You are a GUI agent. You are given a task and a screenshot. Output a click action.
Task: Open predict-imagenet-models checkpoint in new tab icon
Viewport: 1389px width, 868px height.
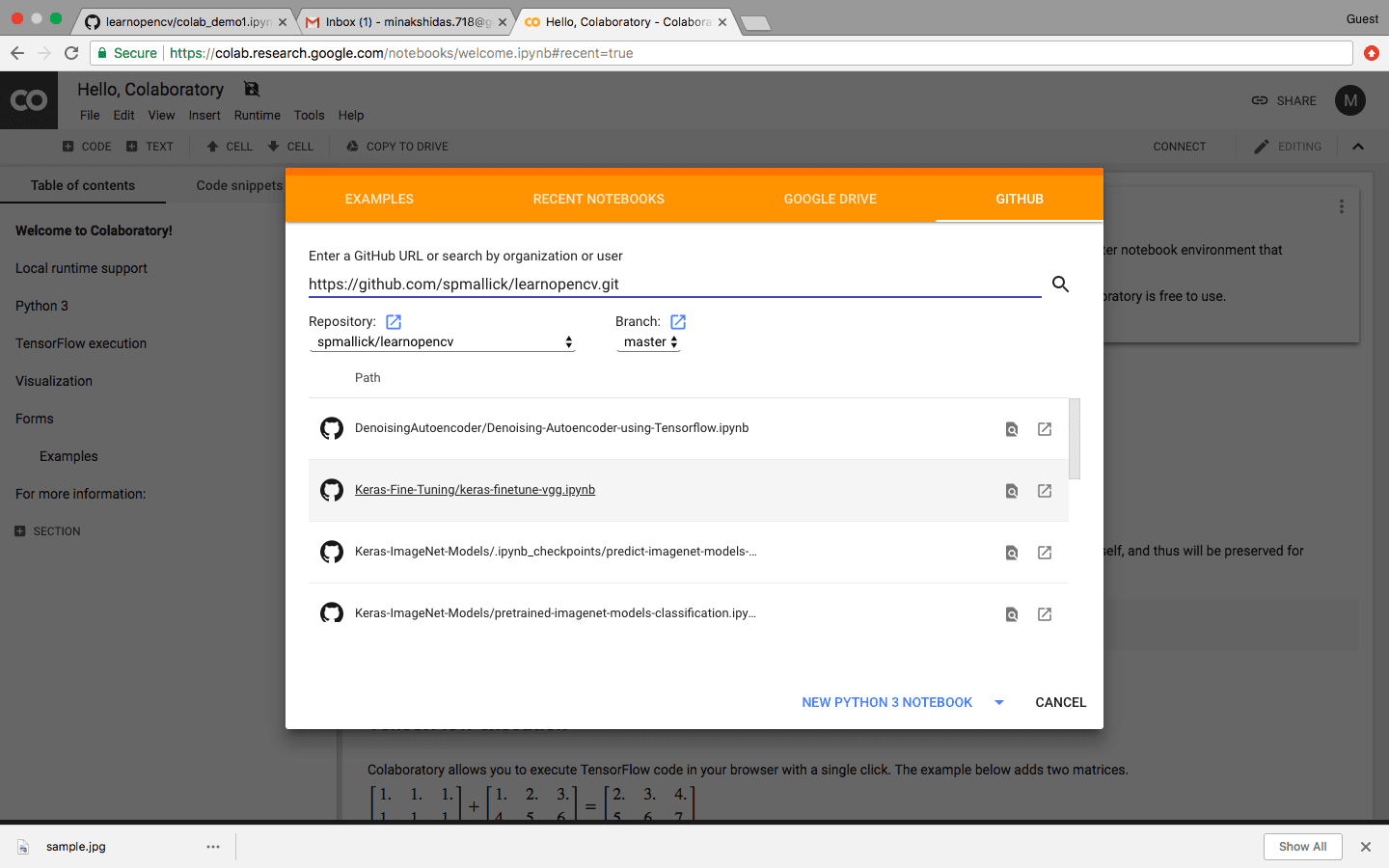[x=1045, y=553]
